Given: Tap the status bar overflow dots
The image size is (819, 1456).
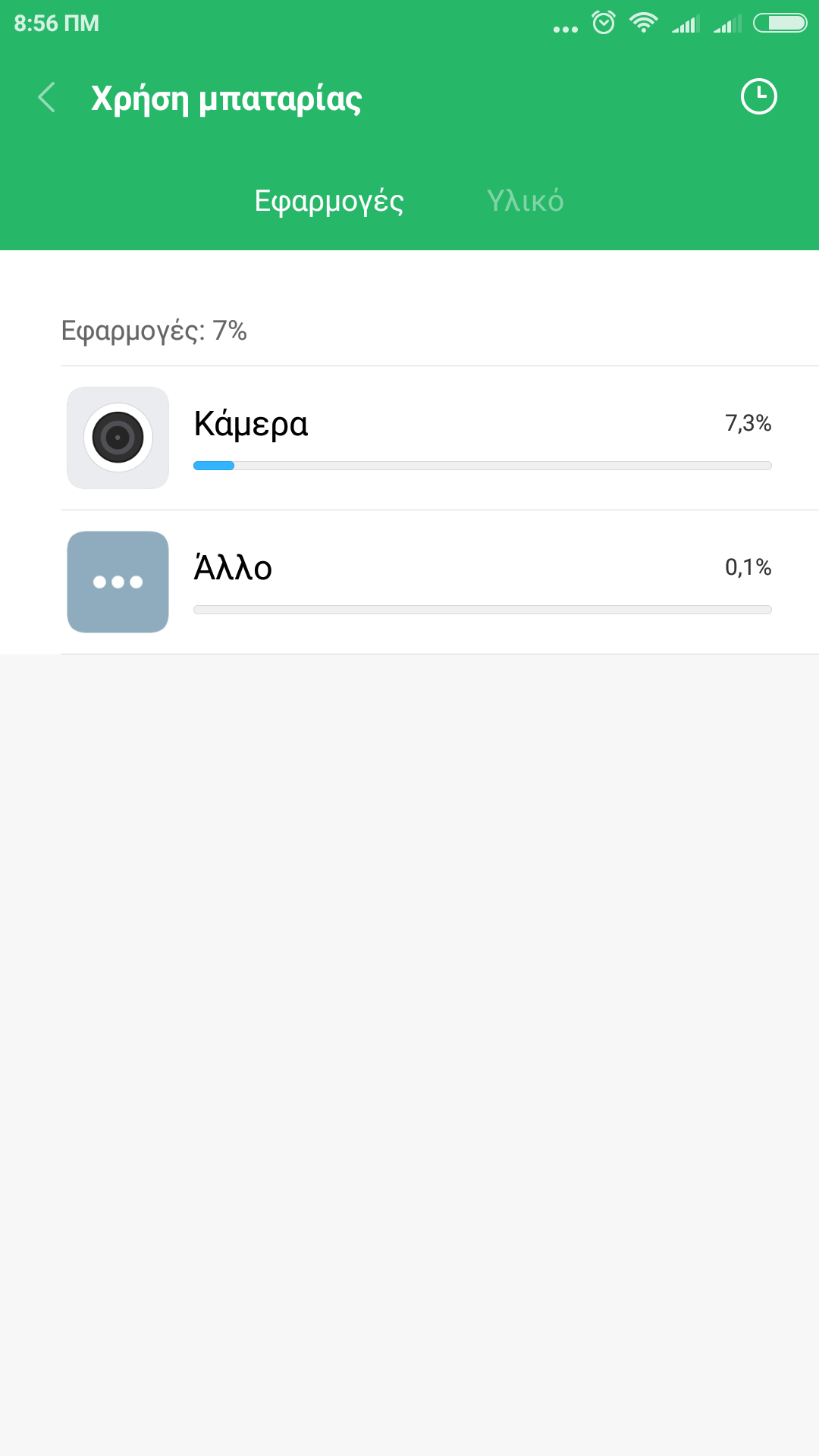Looking at the screenshot, I should [x=565, y=30].
